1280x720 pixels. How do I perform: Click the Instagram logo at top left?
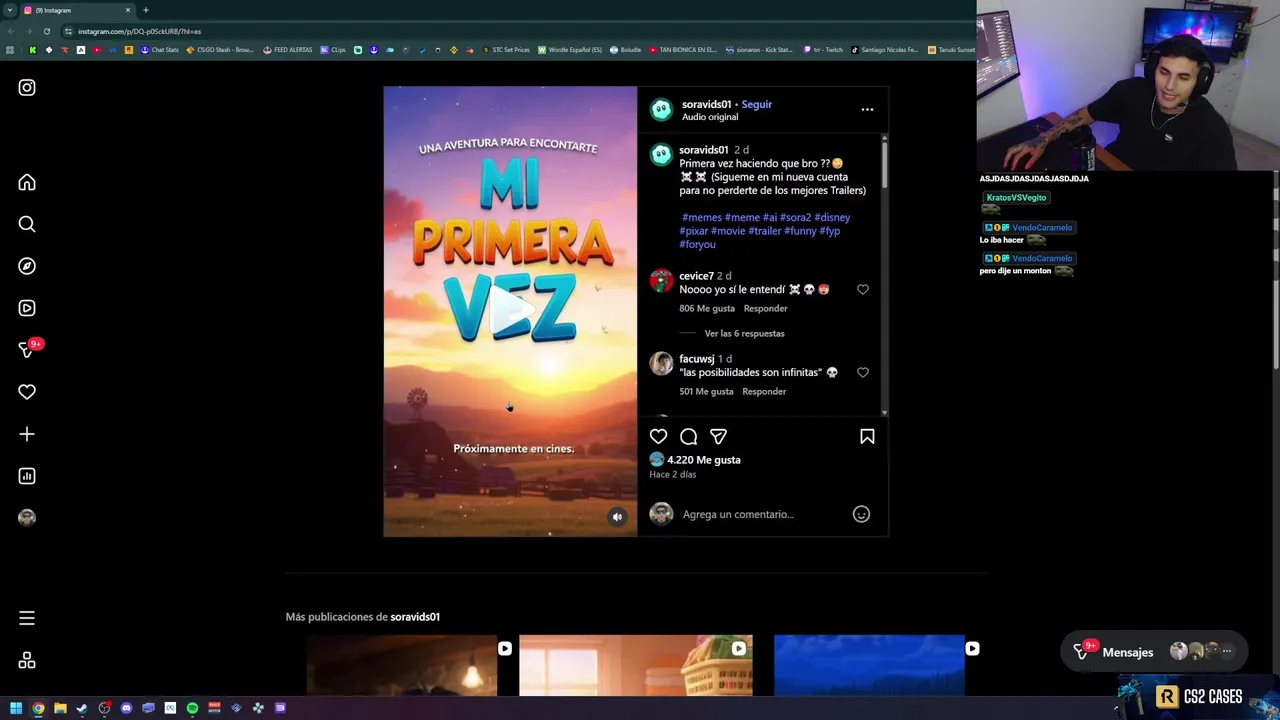pos(27,87)
